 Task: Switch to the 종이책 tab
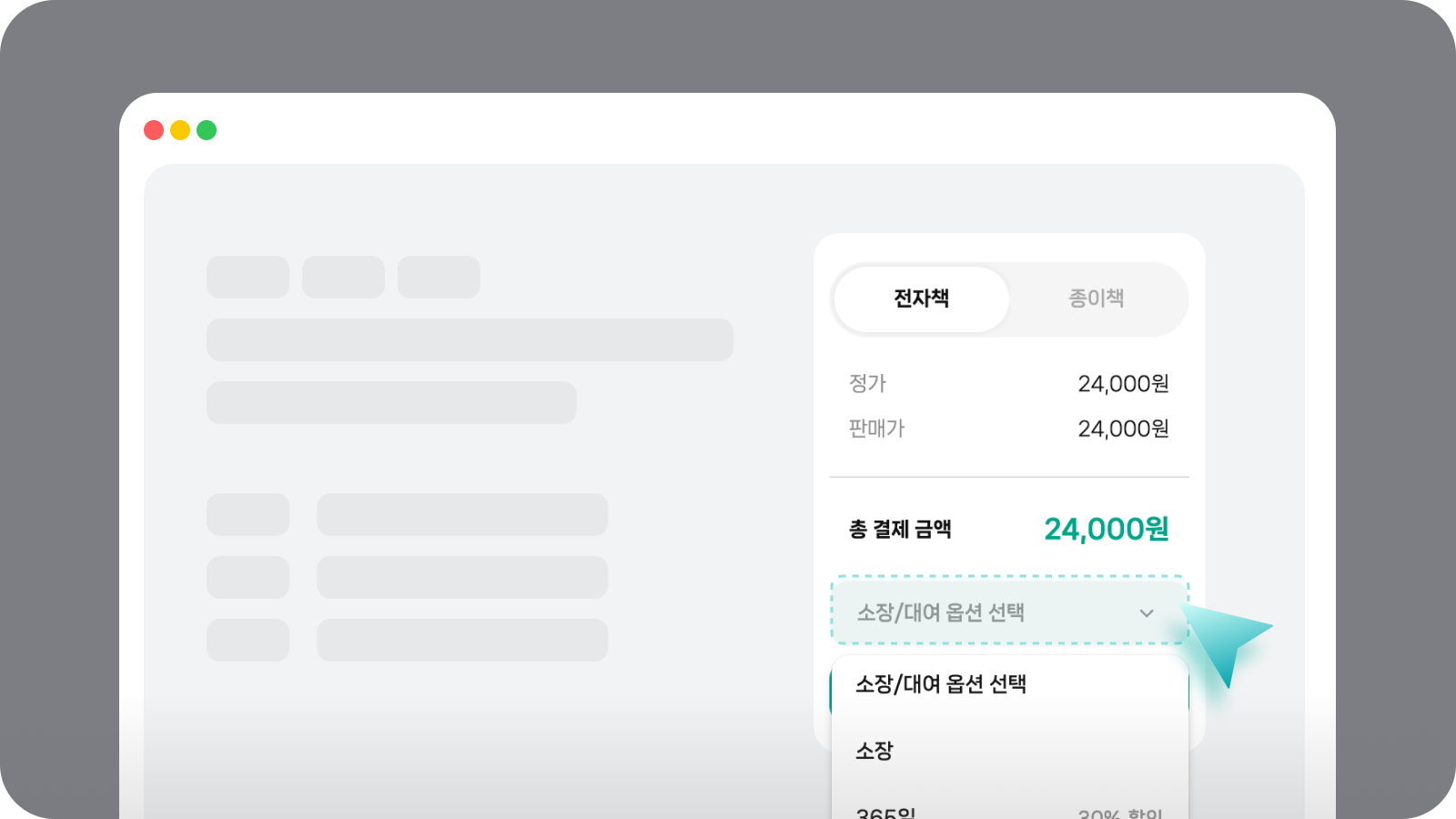tap(1096, 298)
